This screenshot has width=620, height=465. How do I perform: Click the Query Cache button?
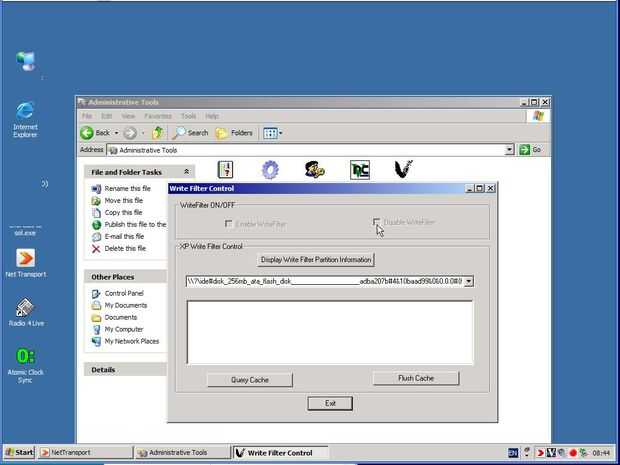250,380
